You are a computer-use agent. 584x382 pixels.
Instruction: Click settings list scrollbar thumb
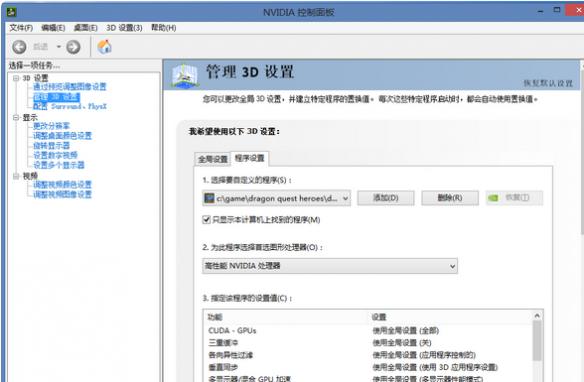point(537,340)
